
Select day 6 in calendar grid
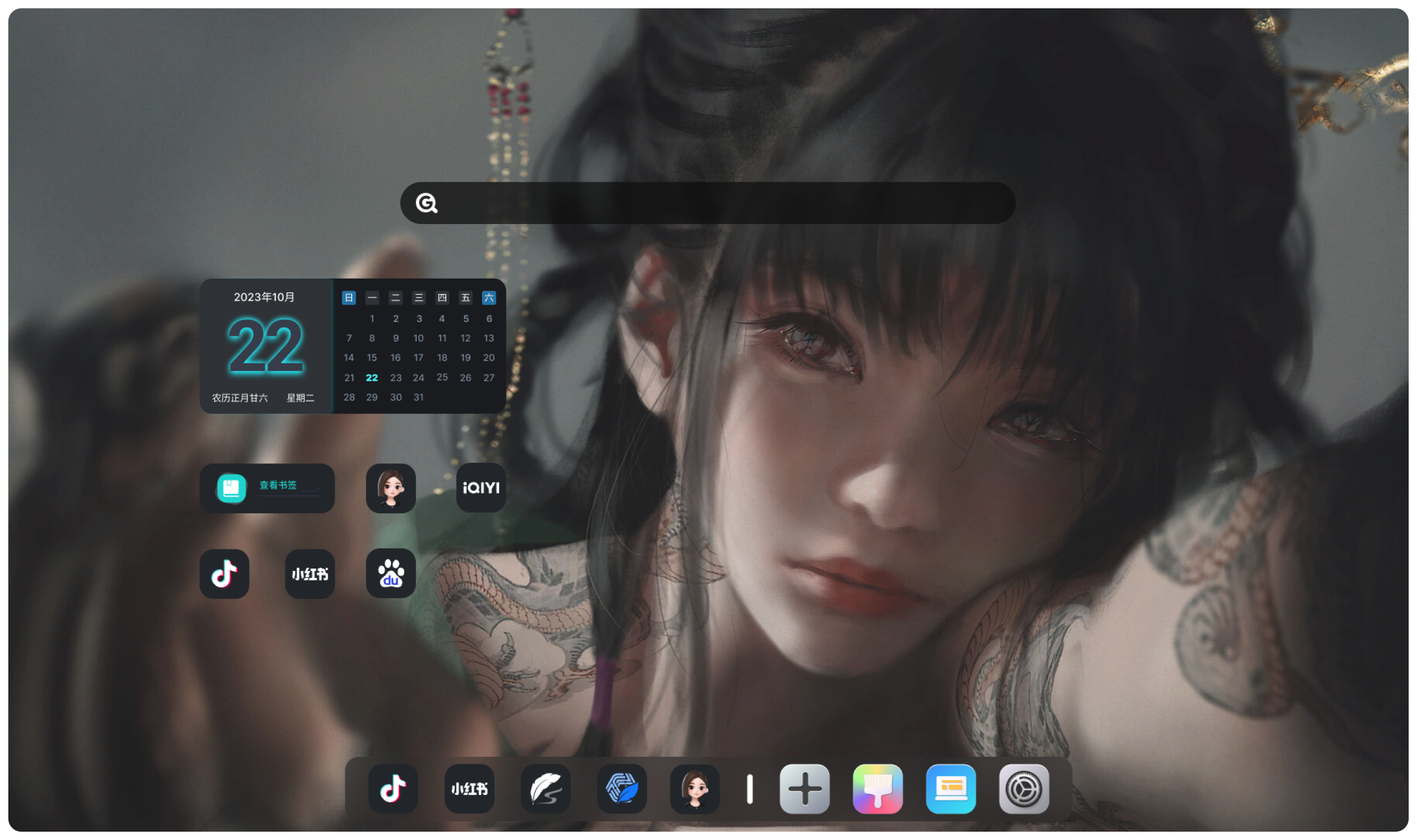click(489, 319)
